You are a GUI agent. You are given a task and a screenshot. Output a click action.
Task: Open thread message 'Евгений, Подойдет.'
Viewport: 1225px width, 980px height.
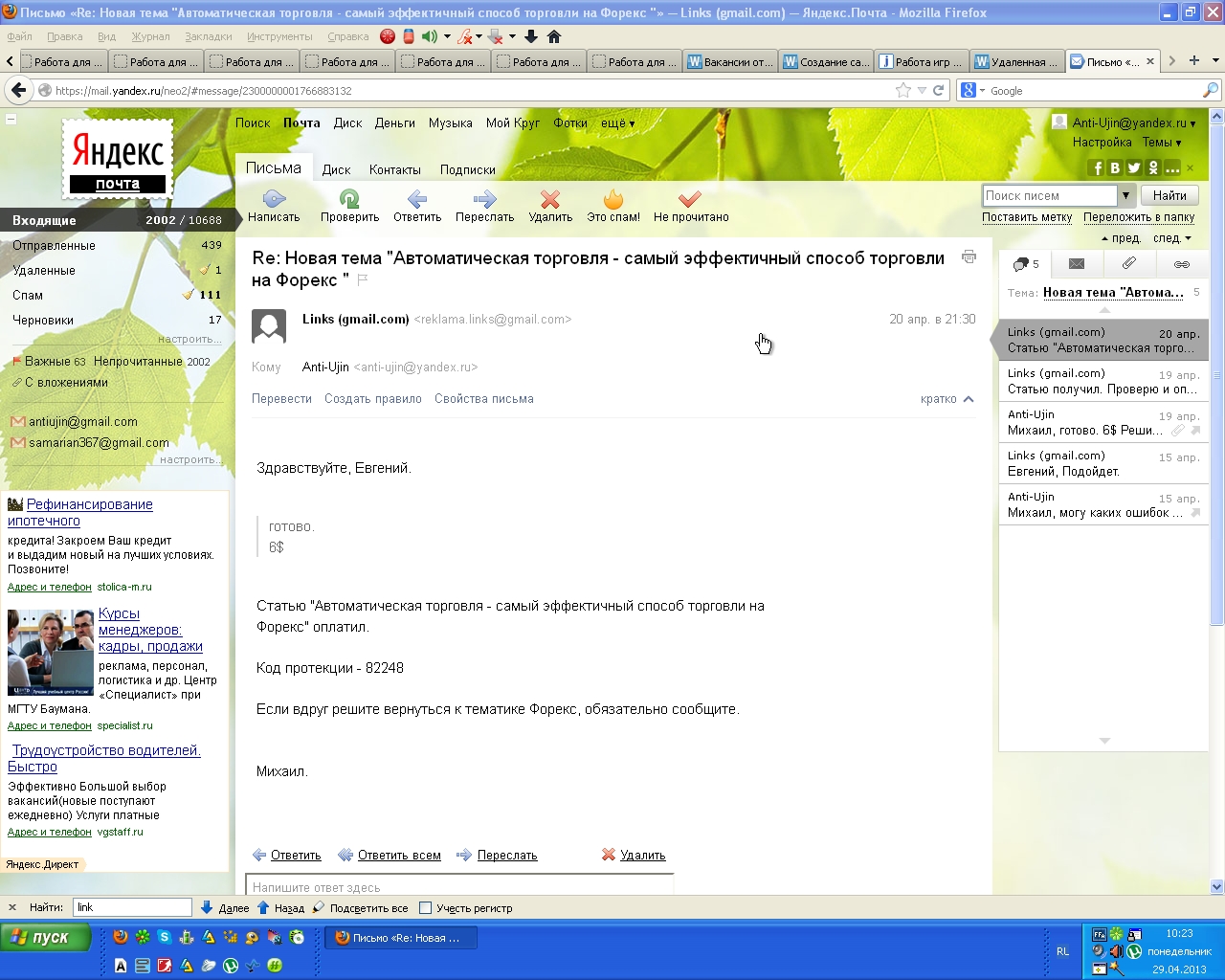[1103, 463]
